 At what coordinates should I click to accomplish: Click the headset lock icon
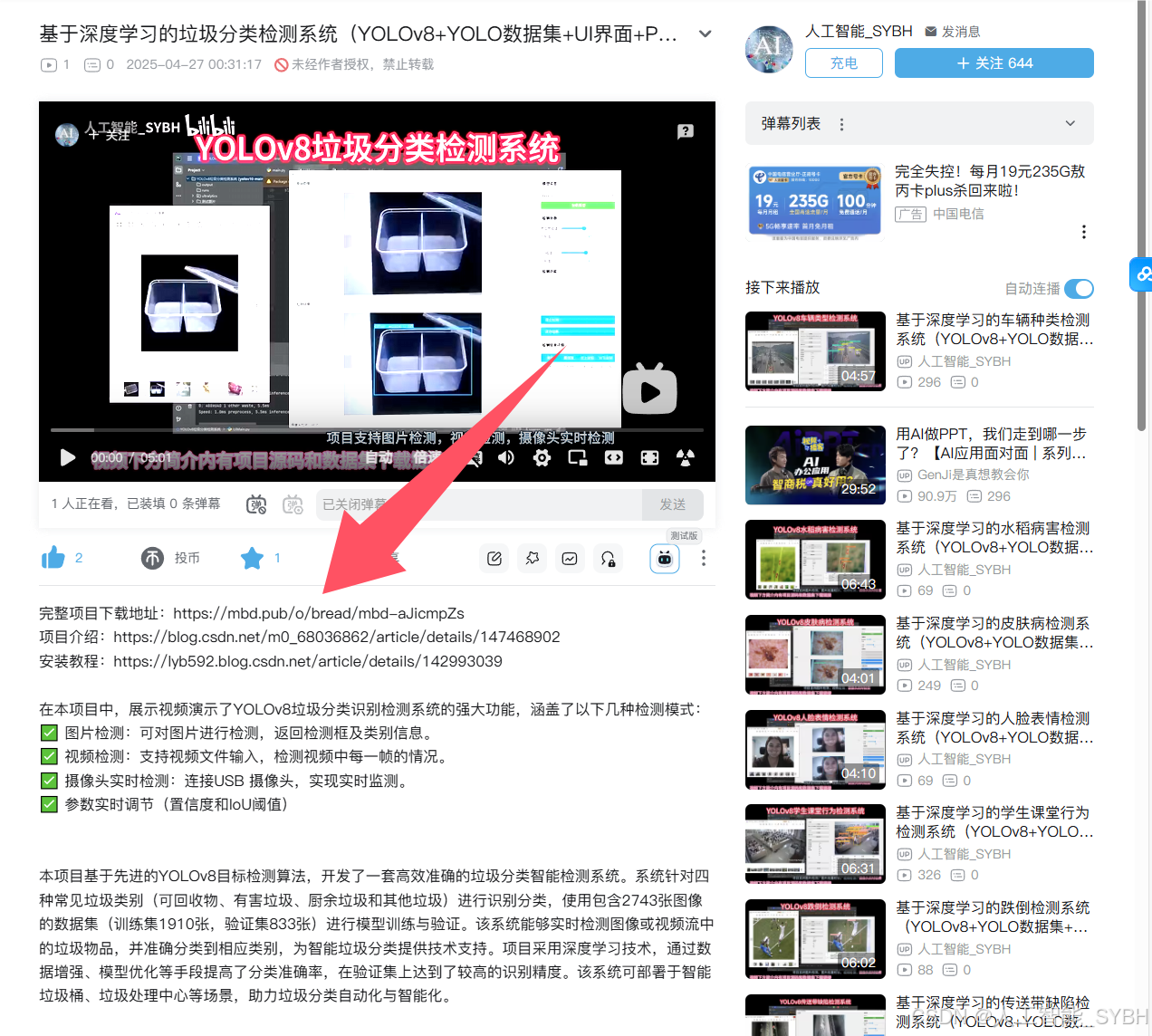[609, 559]
